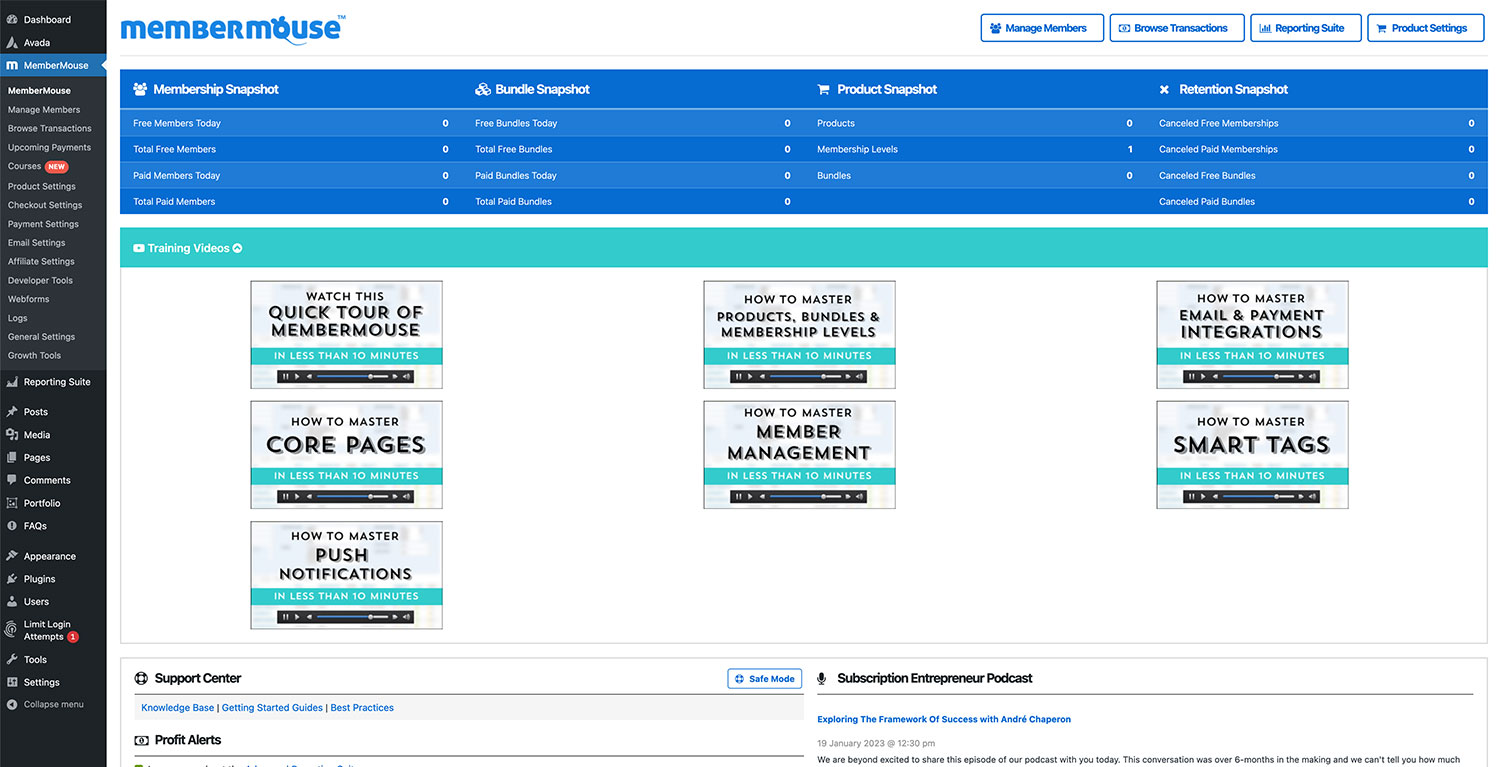Click the Appearance brush icon
1500x767 pixels.
(12, 556)
